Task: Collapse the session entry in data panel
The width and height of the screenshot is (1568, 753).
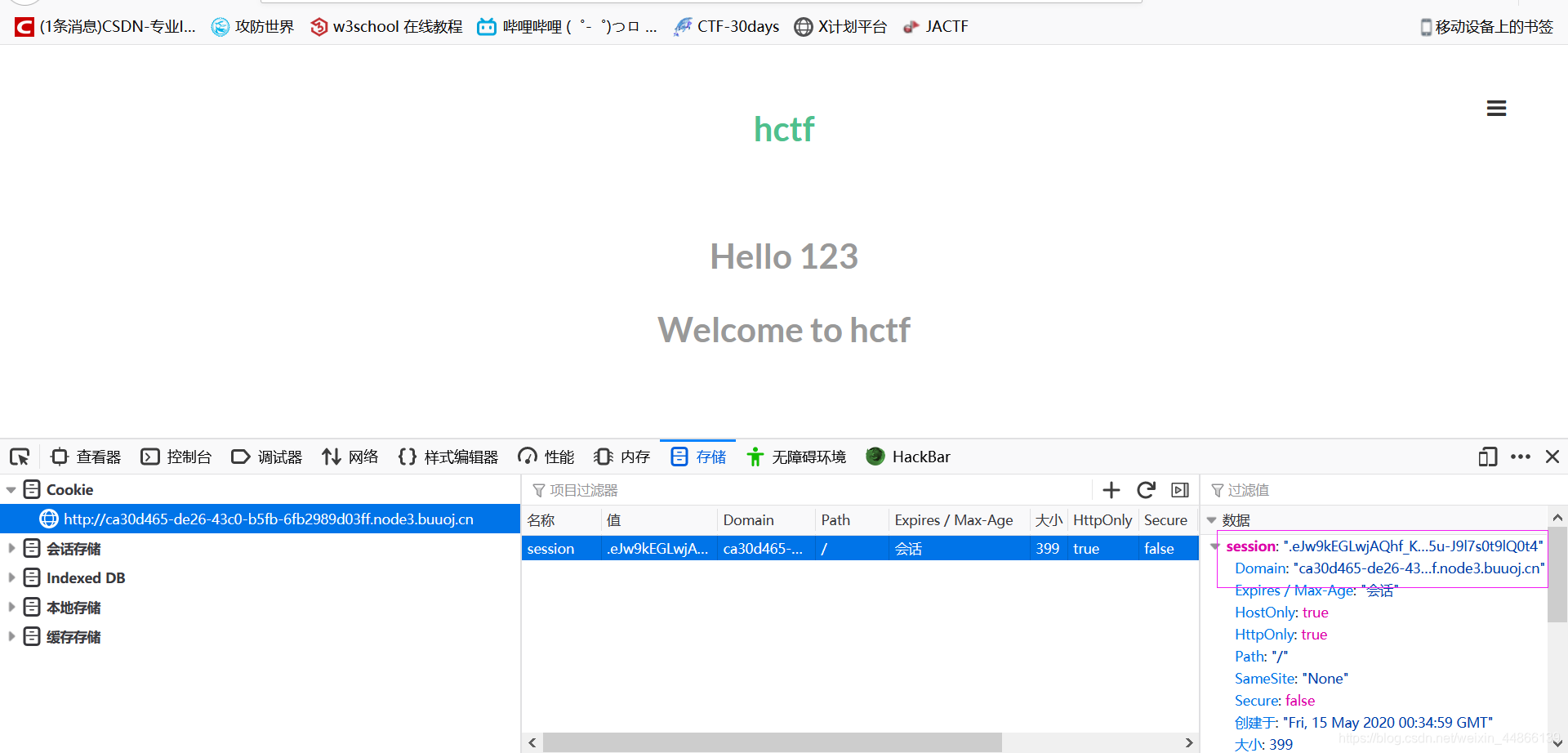Action: [x=1215, y=546]
